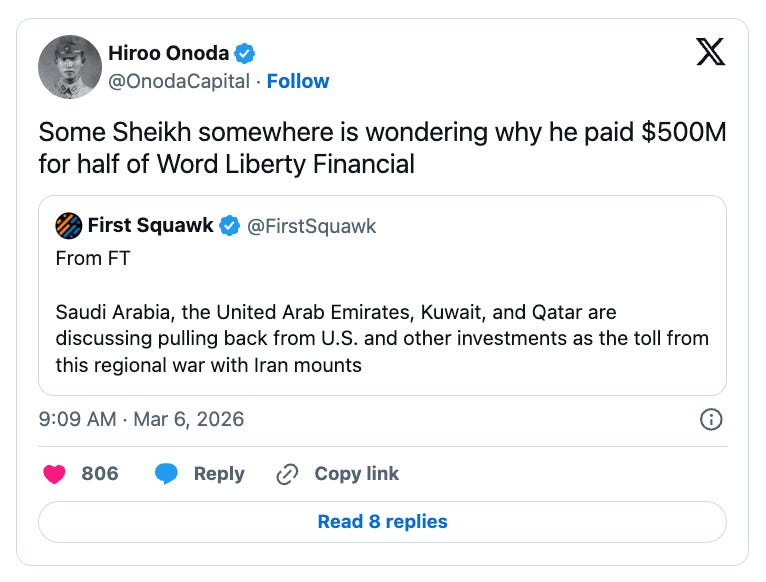
Task: Click Hiroo Onoda's verified badge
Action: pyautogui.click(x=244, y=53)
